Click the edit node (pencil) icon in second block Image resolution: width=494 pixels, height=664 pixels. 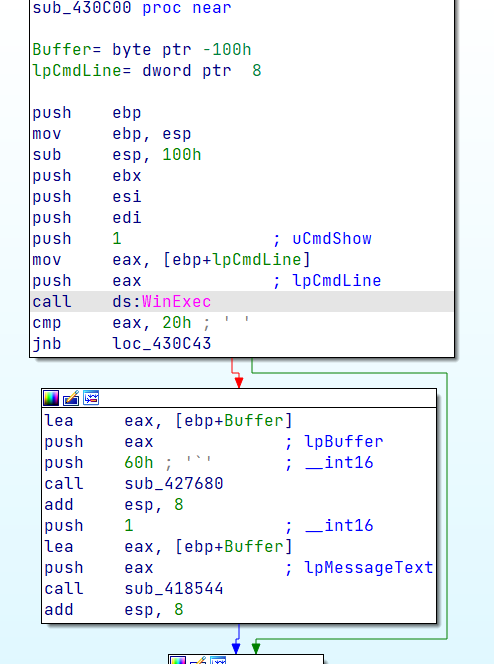point(71,398)
